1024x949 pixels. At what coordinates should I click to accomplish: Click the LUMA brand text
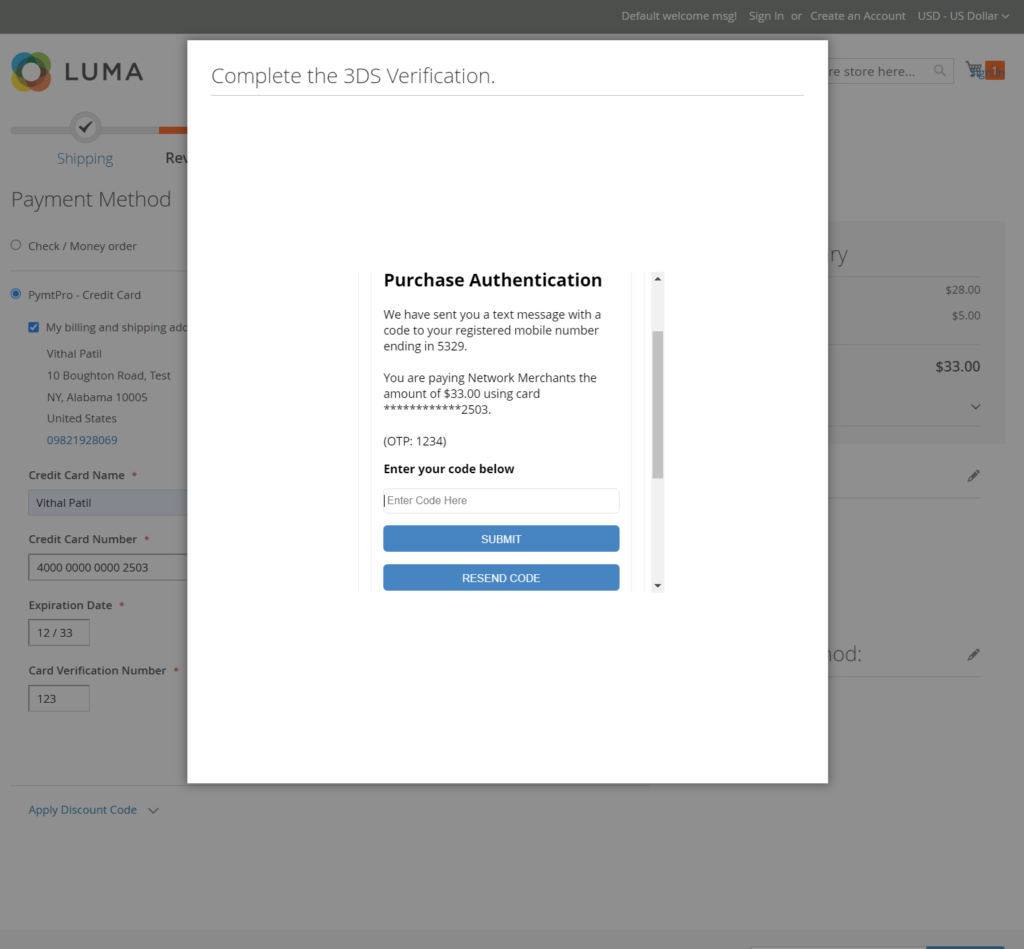click(104, 72)
